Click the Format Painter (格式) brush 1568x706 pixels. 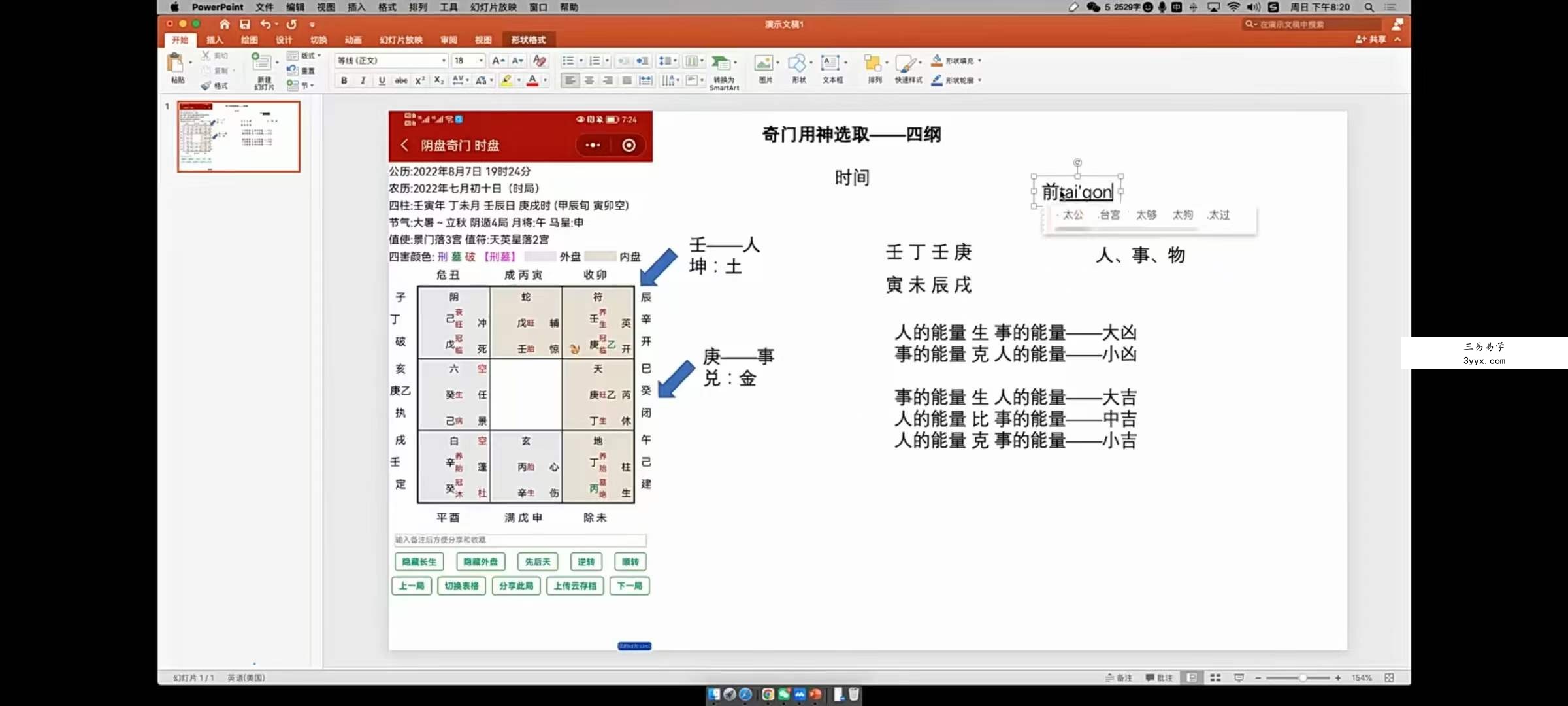coord(206,86)
